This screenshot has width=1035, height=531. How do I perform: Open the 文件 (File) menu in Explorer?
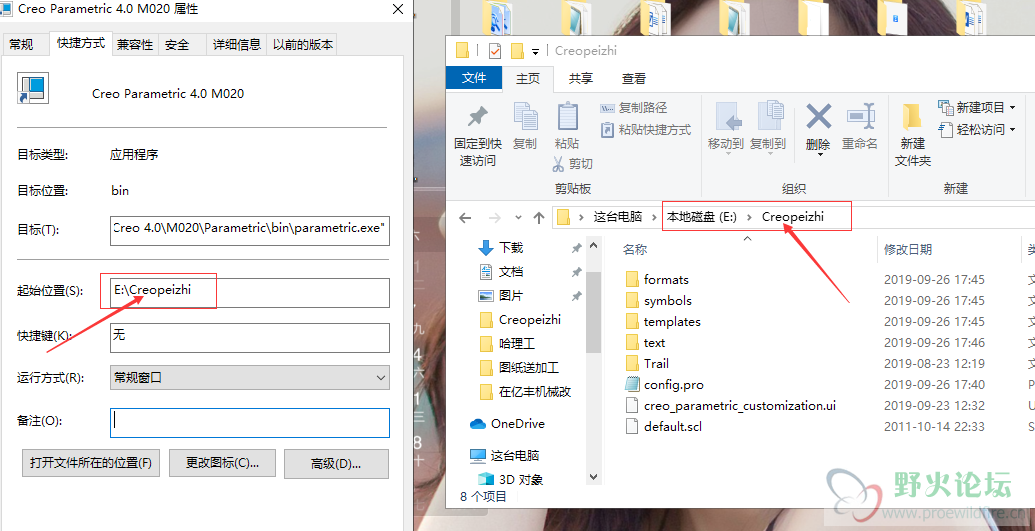point(474,78)
